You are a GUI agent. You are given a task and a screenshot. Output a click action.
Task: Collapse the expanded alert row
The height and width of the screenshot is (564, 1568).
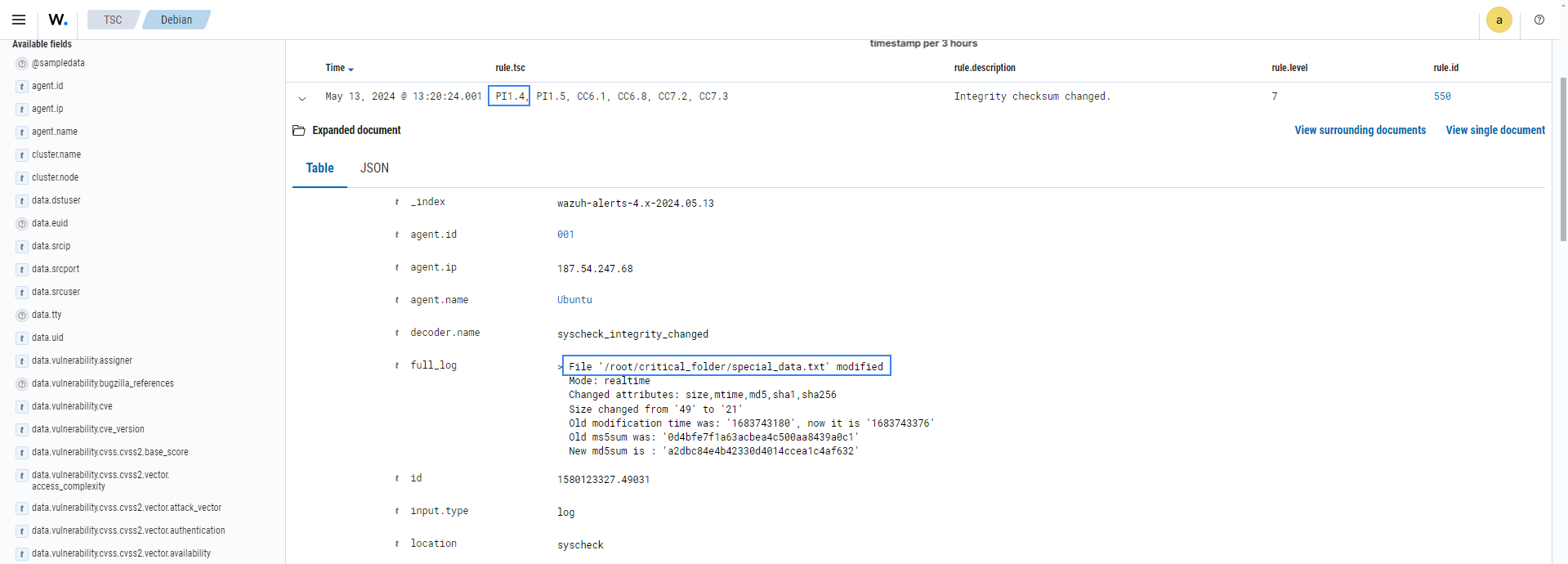click(x=302, y=98)
